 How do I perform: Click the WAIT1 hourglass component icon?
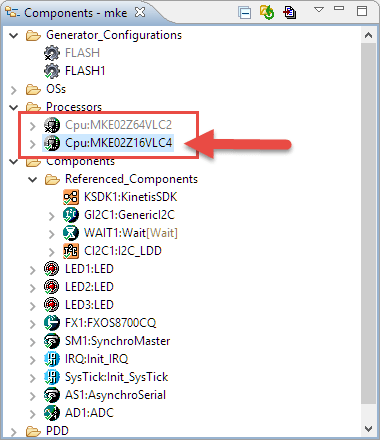click(71, 233)
